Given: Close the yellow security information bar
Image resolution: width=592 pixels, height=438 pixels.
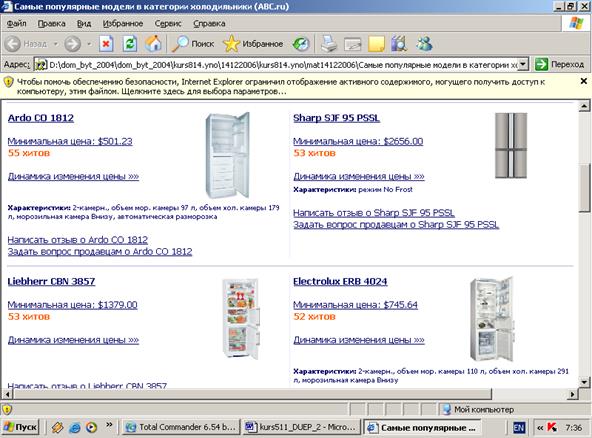Looking at the screenshot, I should point(583,81).
